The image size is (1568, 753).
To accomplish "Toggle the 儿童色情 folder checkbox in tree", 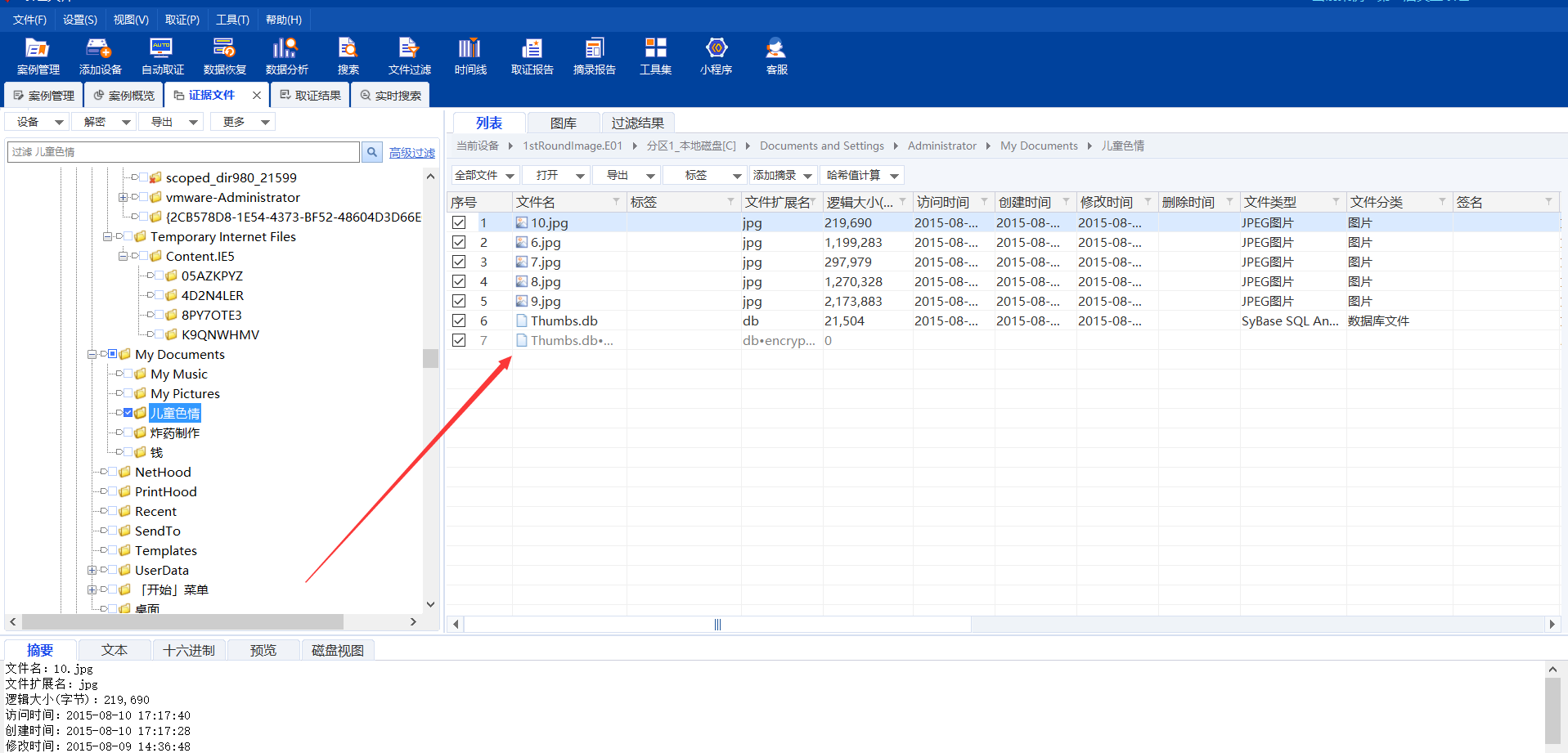I will pyautogui.click(x=128, y=413).
